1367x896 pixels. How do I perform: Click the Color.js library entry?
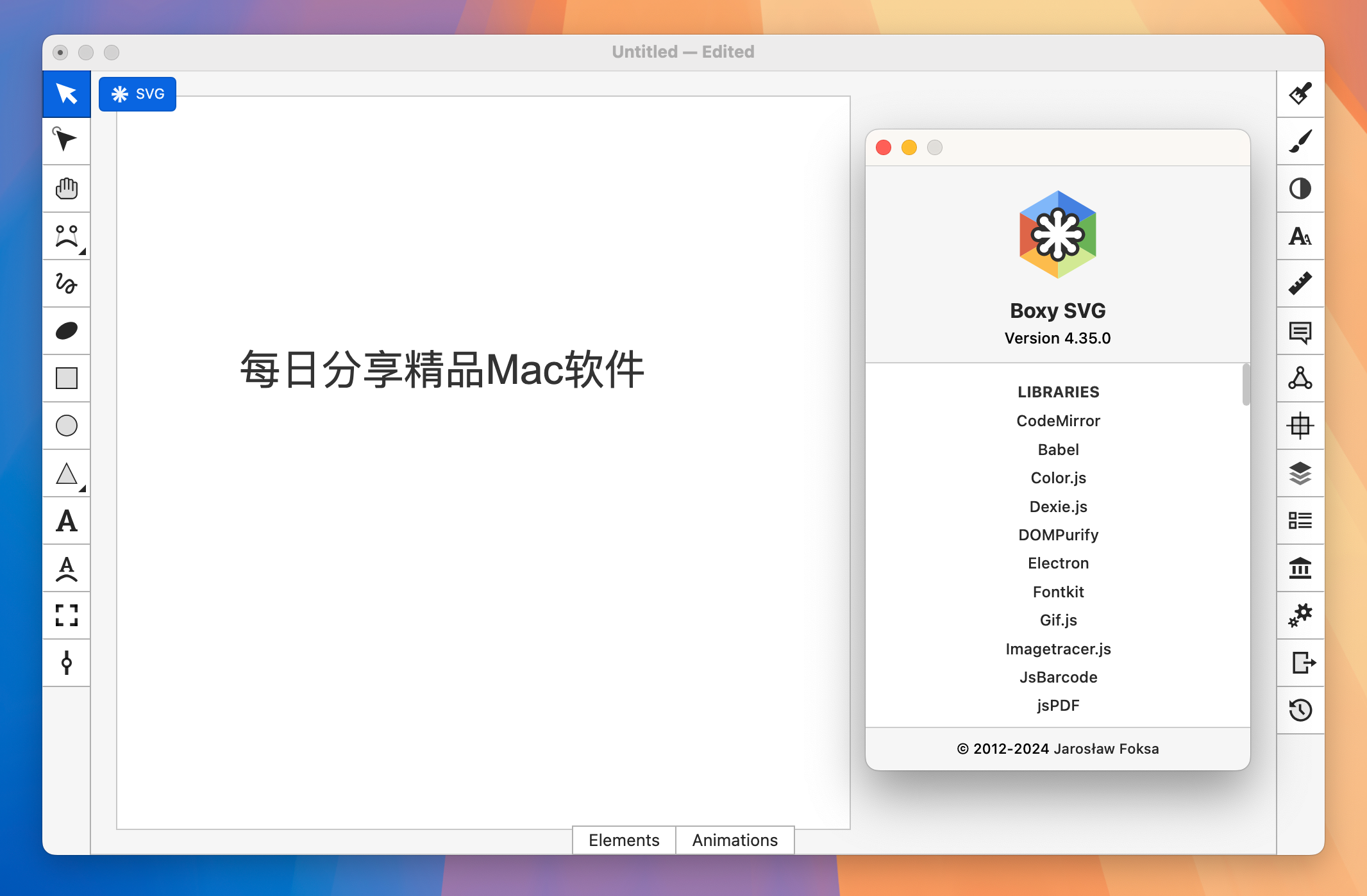[1058, 478]
